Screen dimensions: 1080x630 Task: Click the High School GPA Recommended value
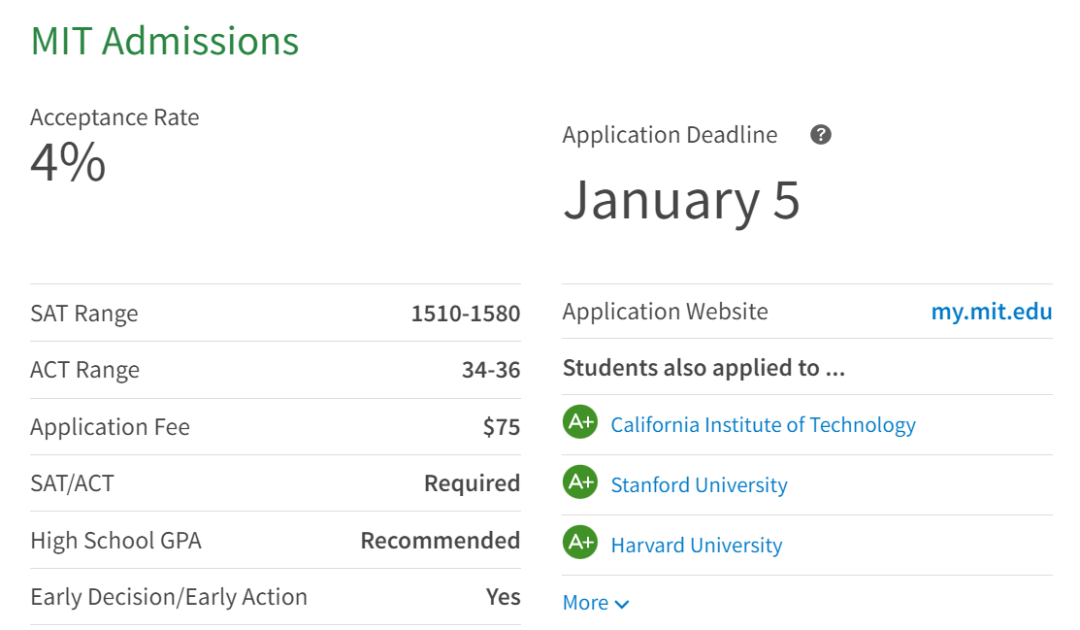click(x=440, y=540)
